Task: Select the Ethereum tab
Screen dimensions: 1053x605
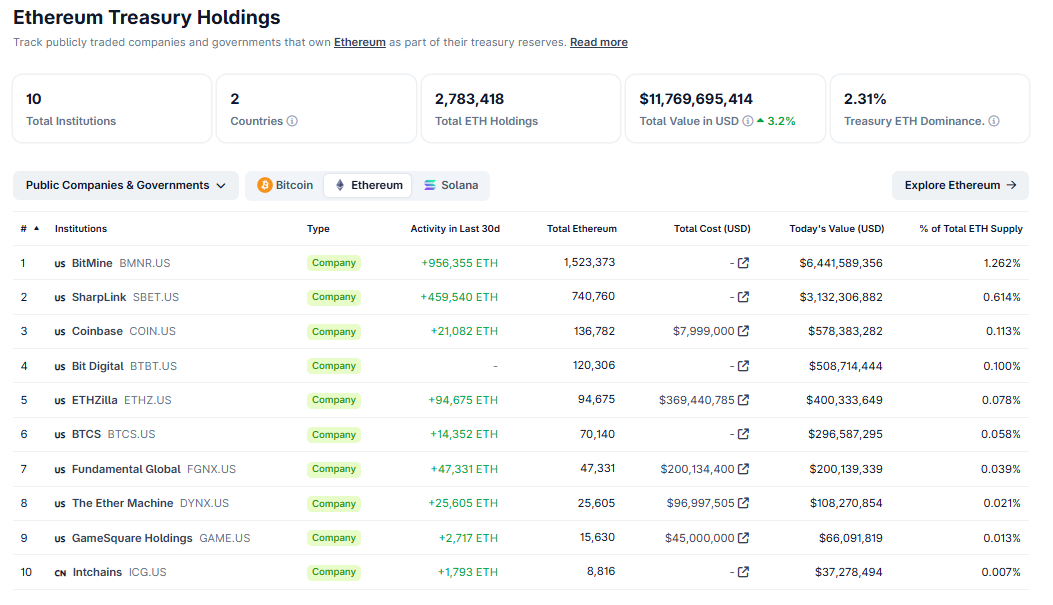Action: pyautogui.click(x=369, y=185)
